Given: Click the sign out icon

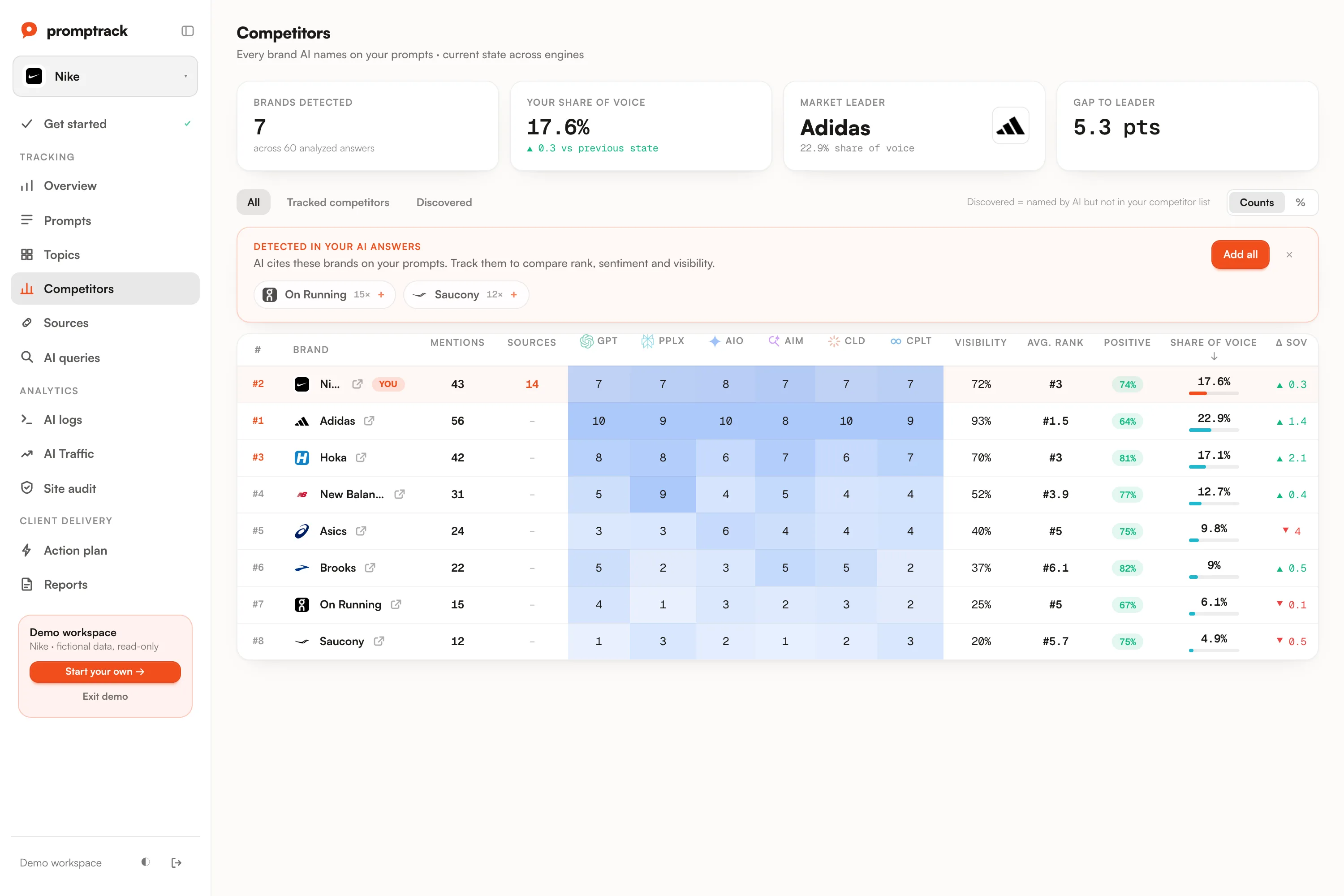Looking at the screenshot, I should click(177, 863).
